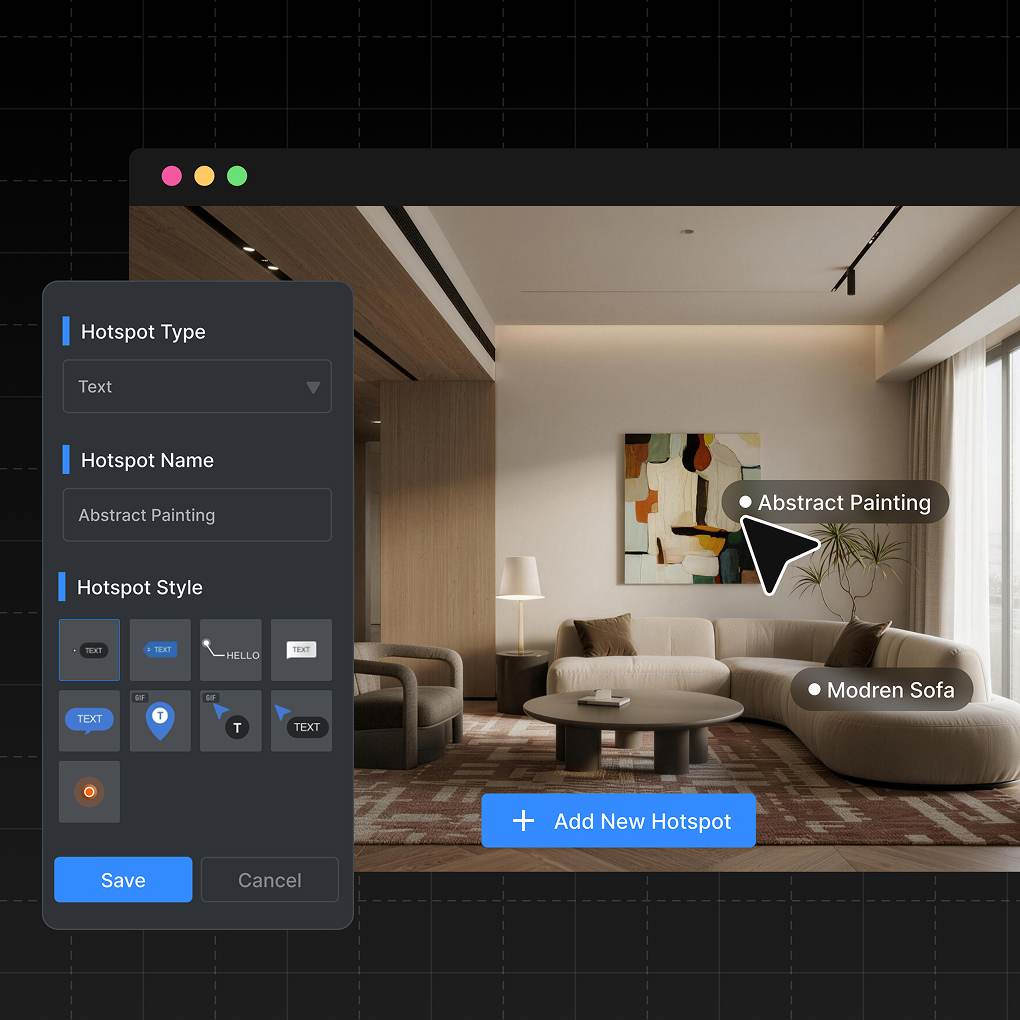Click the Hotspot Name input field

click(197, 515)
